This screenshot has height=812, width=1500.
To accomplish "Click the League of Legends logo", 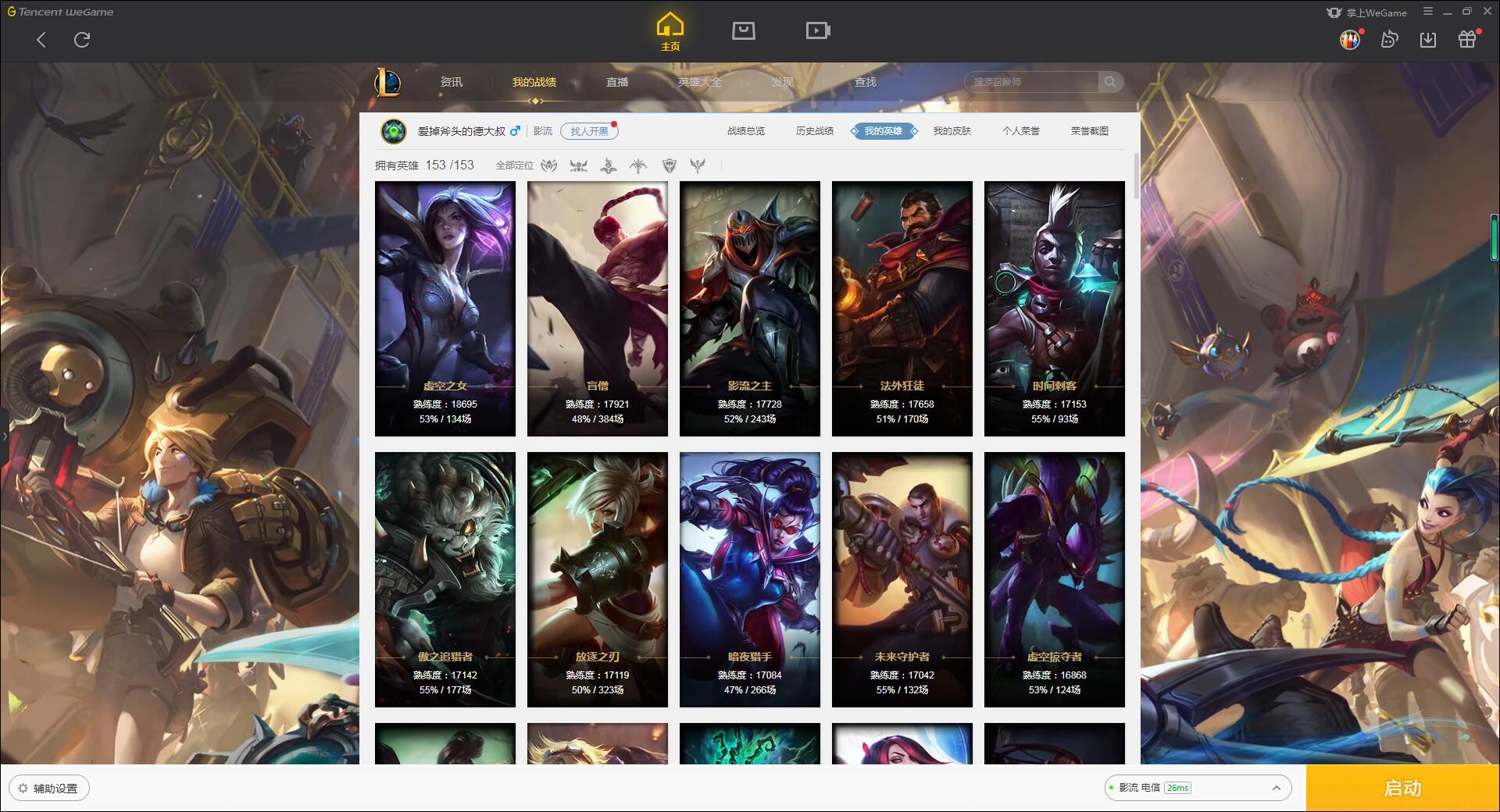I will pos(387,82).
